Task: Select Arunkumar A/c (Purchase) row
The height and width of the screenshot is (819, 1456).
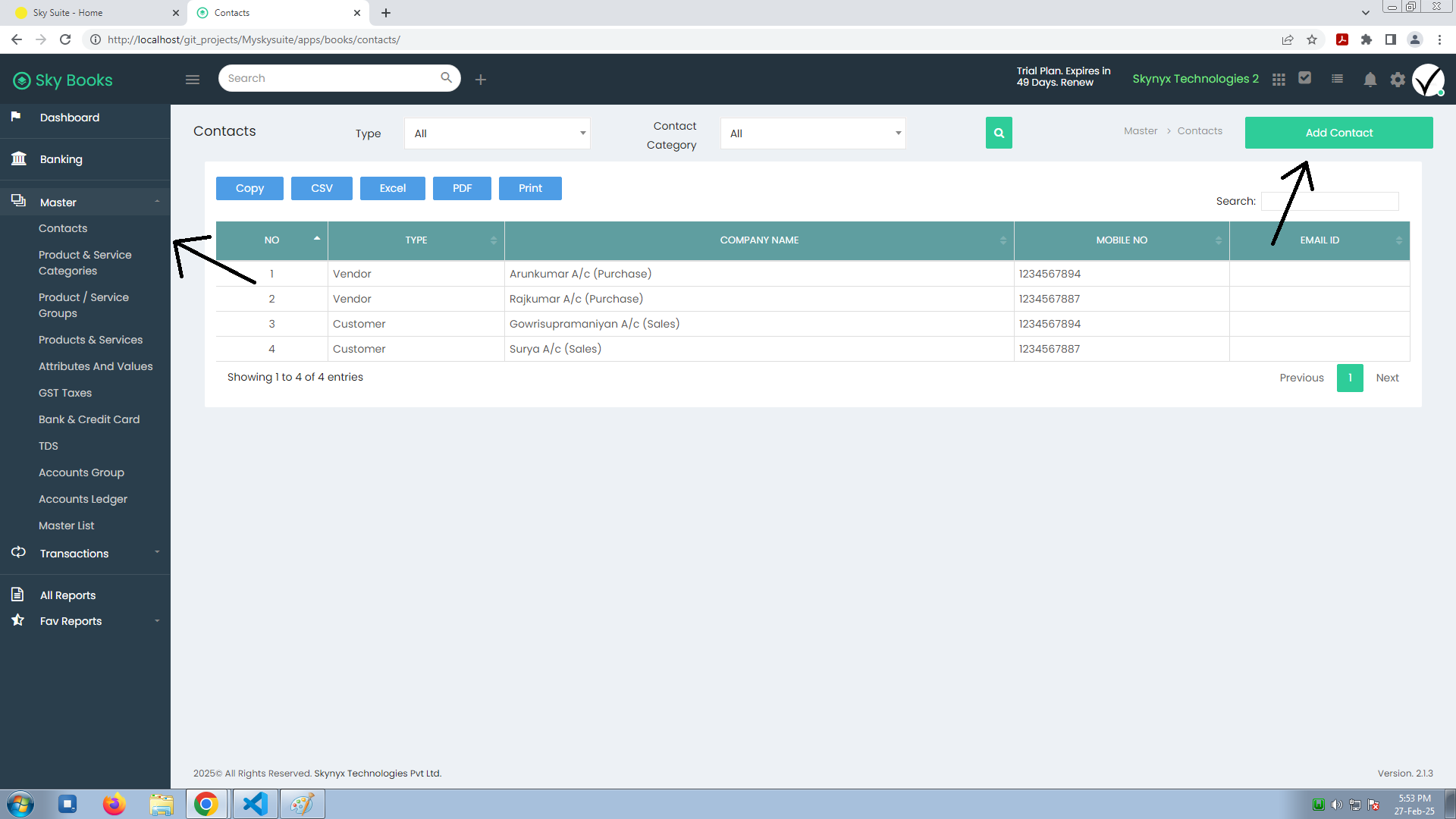Action: (x=813, y=274)
